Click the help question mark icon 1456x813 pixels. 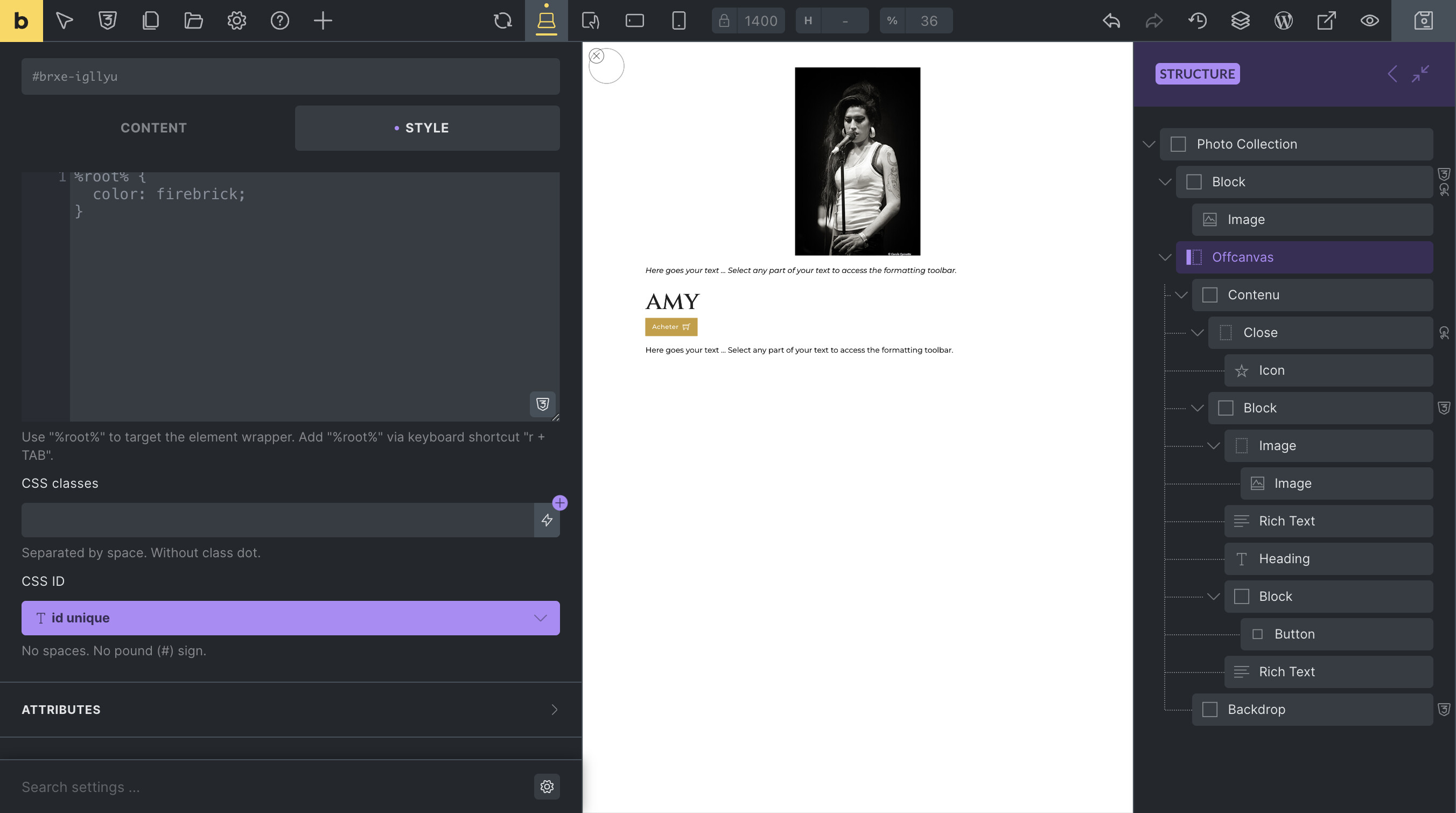pyautogui.click(x=280, y=20)
